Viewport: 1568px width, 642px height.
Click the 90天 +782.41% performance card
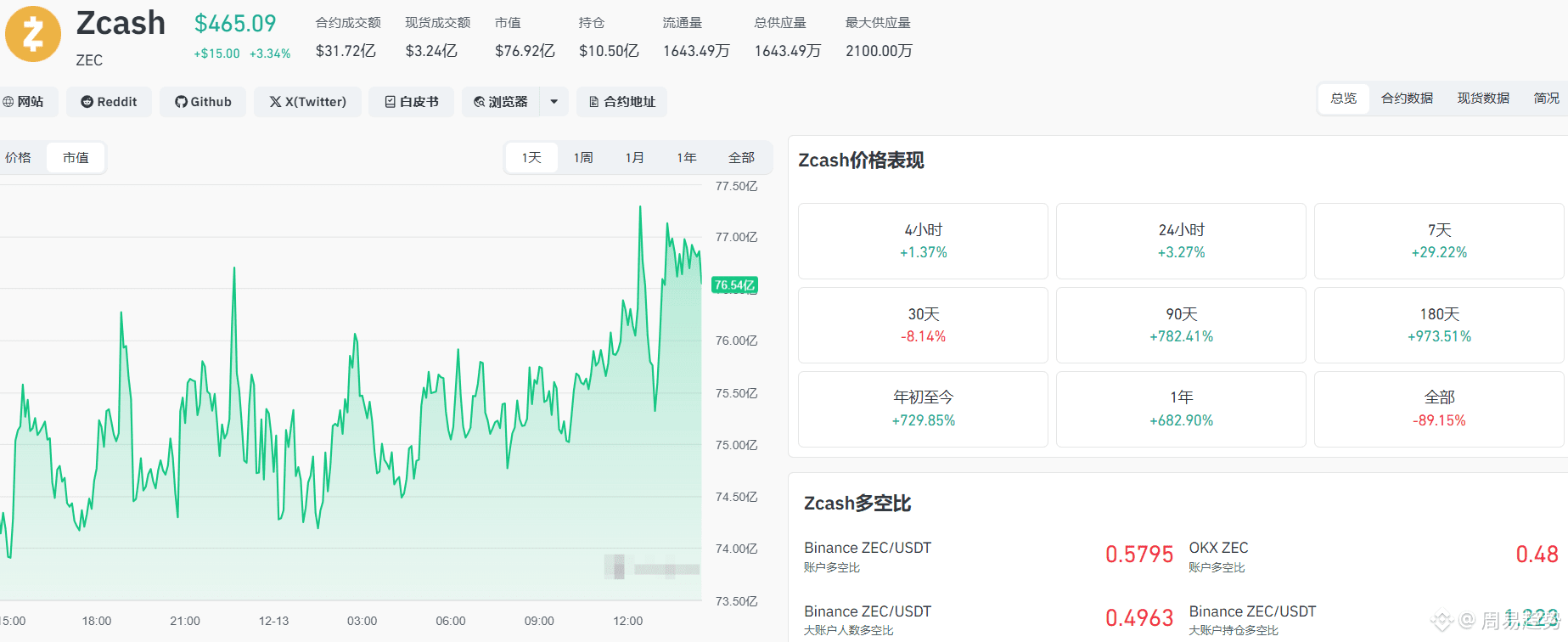point(1182,325)
